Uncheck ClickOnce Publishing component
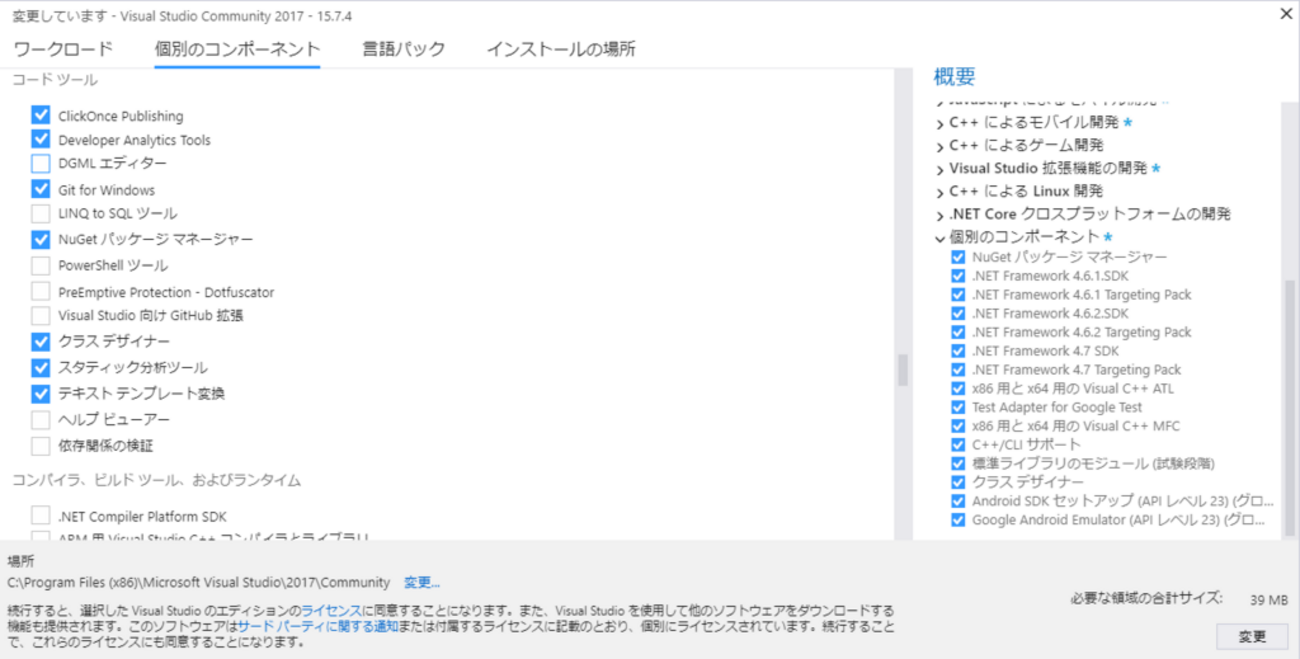The width and height of the screenshot is (1300, 659). coord(40,116)
